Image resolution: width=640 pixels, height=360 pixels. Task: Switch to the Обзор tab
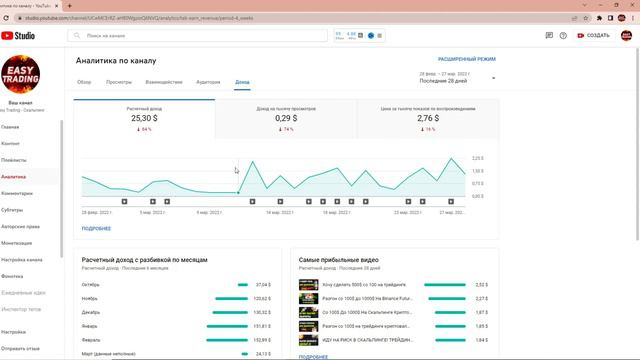[x=84, y=82]
